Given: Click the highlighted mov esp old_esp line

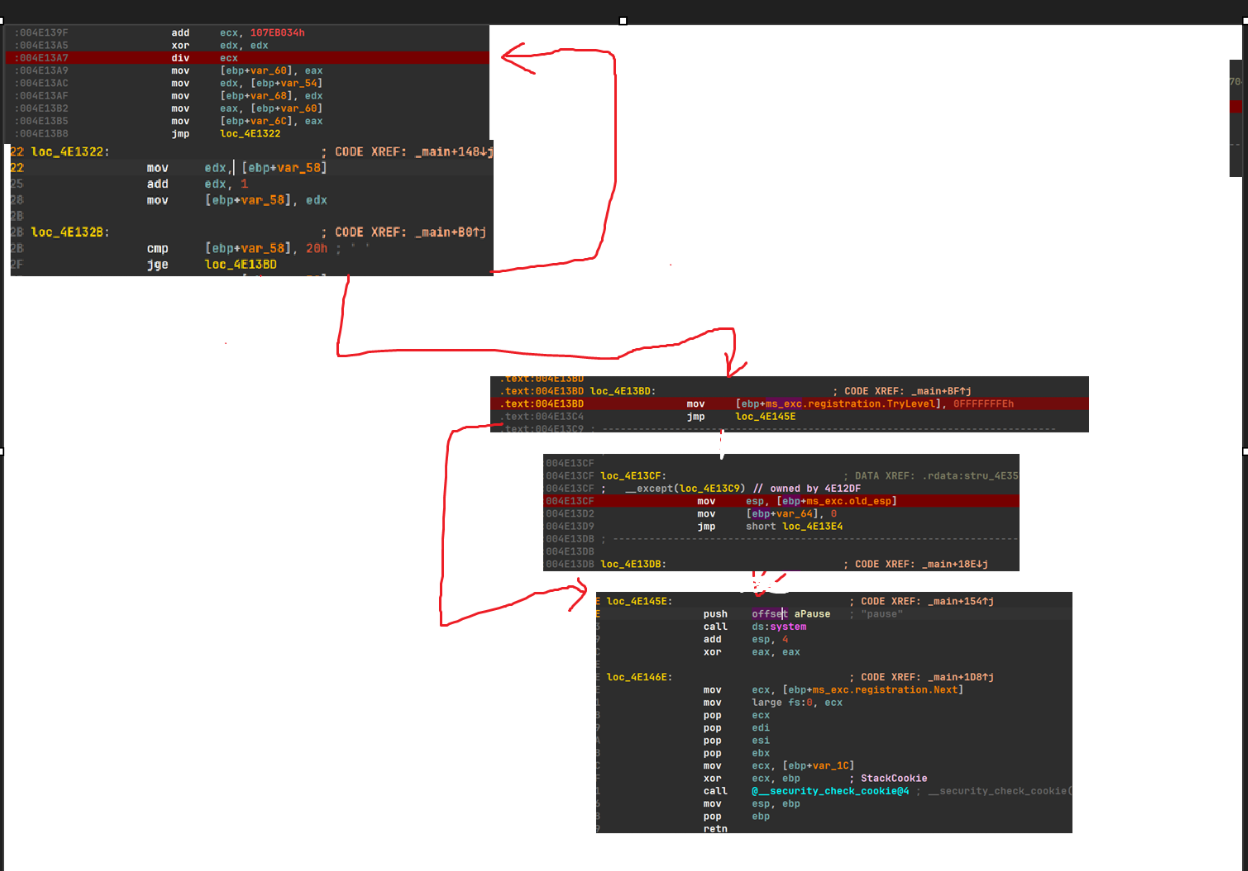Looking at the screenshot, I should point(780,500).
